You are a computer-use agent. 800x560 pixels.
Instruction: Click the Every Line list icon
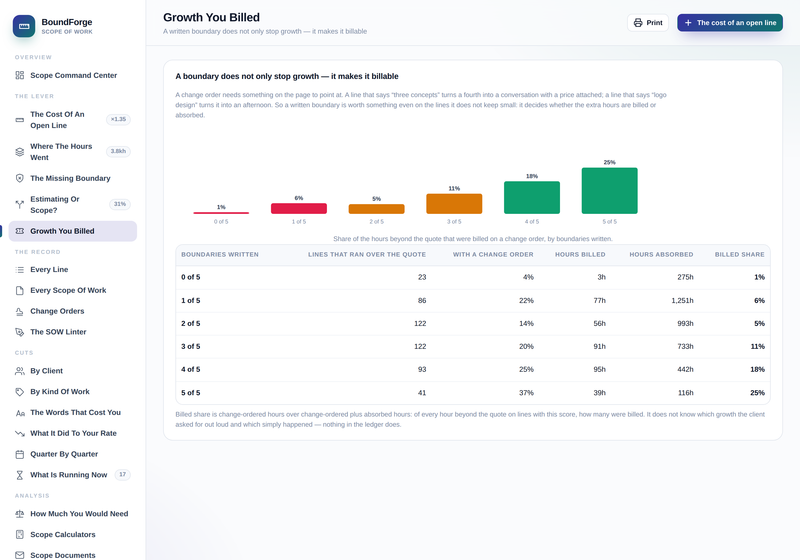click(19, 270)
